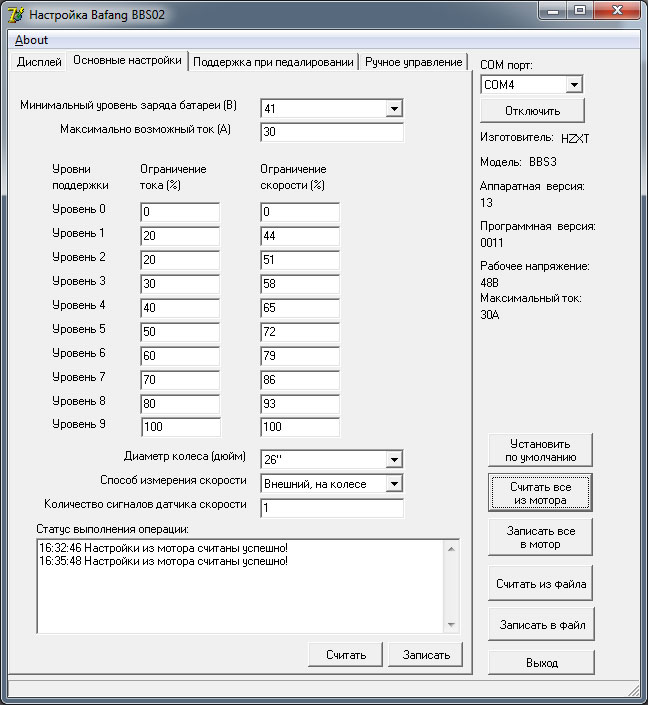Click the maximum current input field

click(x=331, y=133)
